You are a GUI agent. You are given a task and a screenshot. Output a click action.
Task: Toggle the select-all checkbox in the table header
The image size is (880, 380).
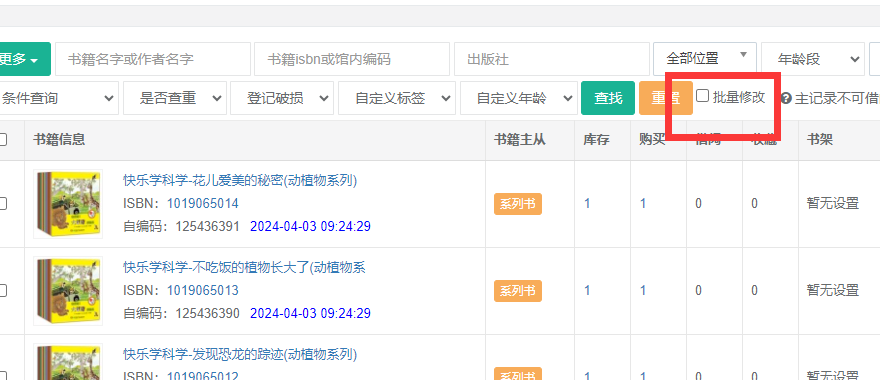(x=2, y=139)
